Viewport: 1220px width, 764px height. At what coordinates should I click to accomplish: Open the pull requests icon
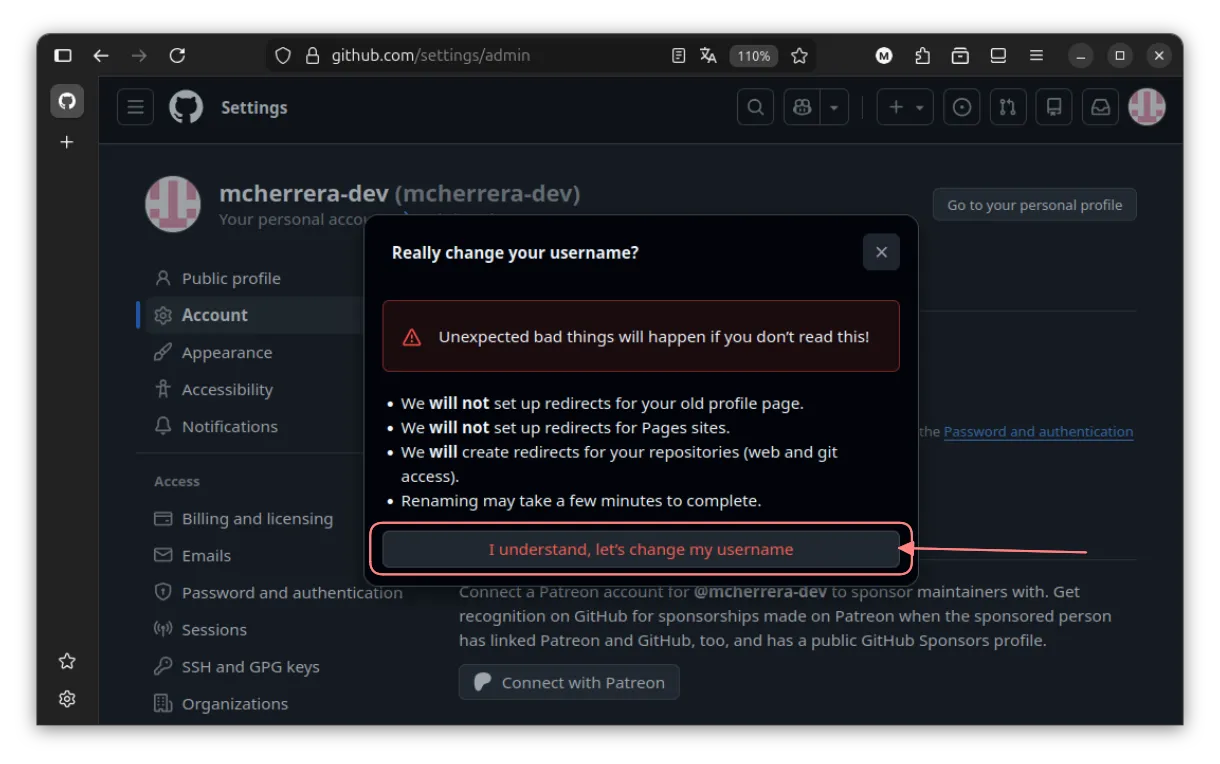tap(1008, 107)
